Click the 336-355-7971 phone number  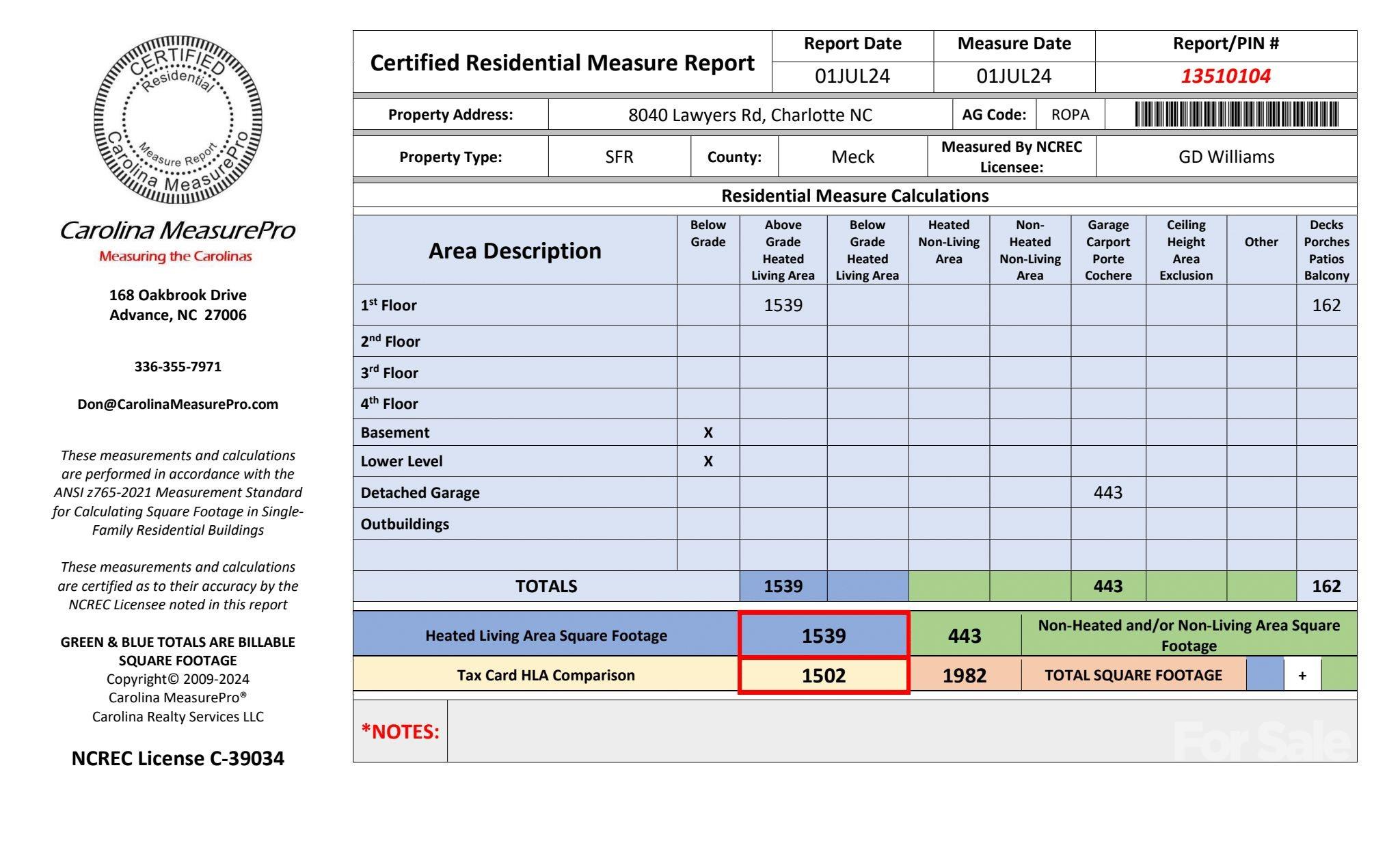click(x=178, y=367)
